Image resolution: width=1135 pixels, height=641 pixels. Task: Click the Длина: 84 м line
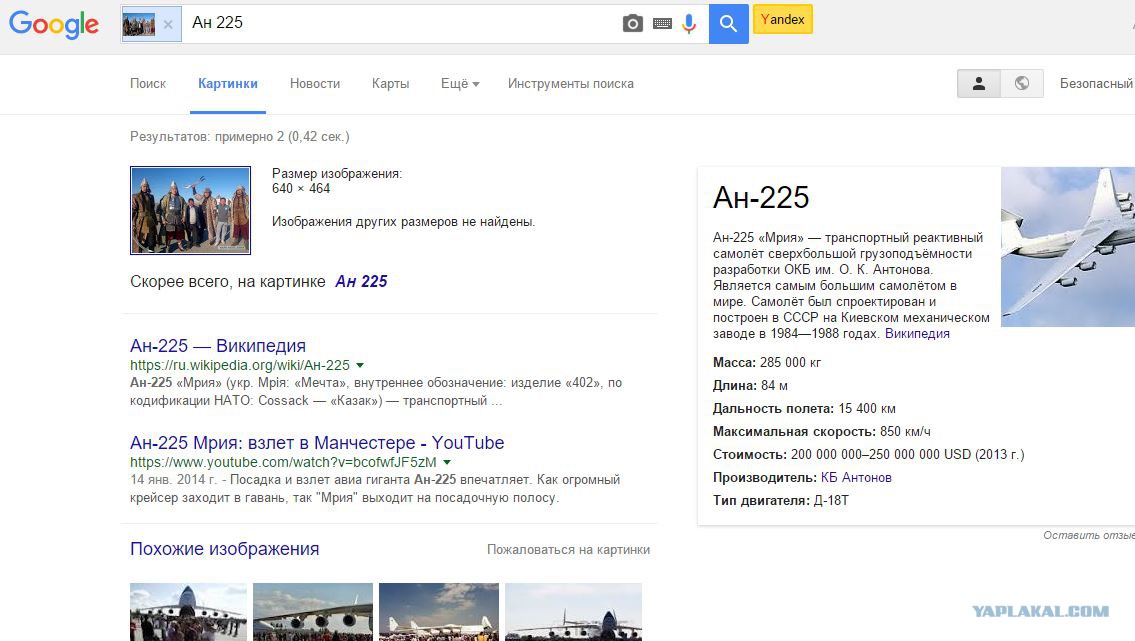751,386
